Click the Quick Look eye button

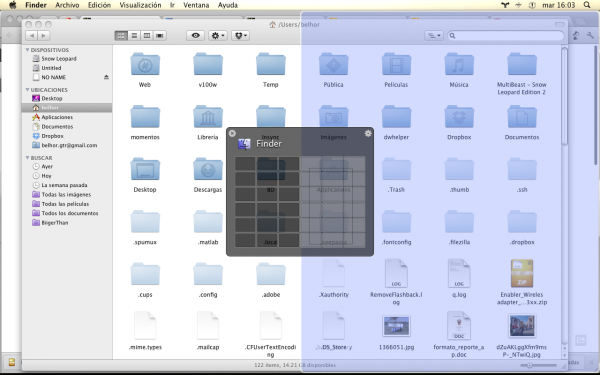[x=196, y=36]
